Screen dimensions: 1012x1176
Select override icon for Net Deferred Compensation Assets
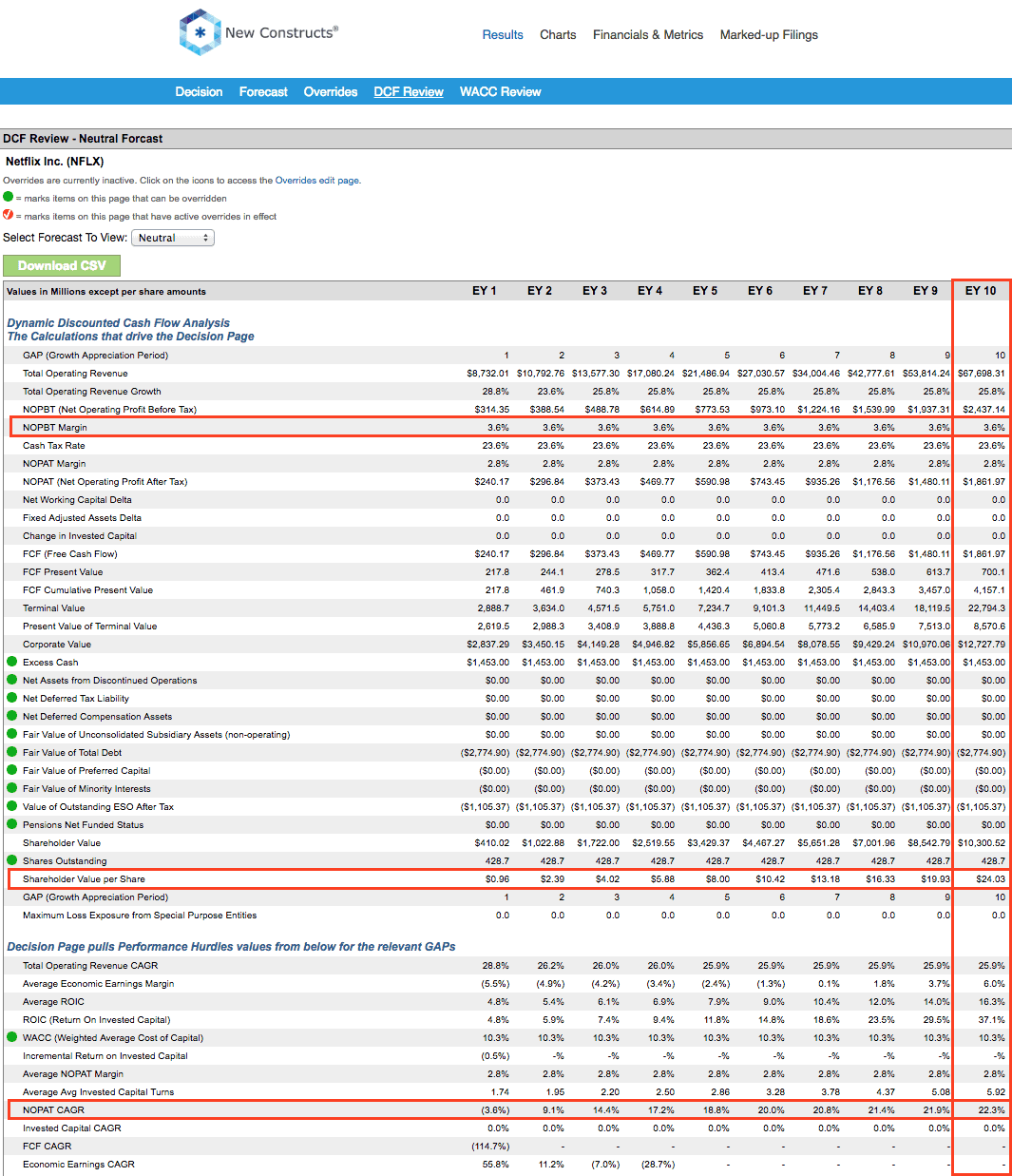[11, 716]
